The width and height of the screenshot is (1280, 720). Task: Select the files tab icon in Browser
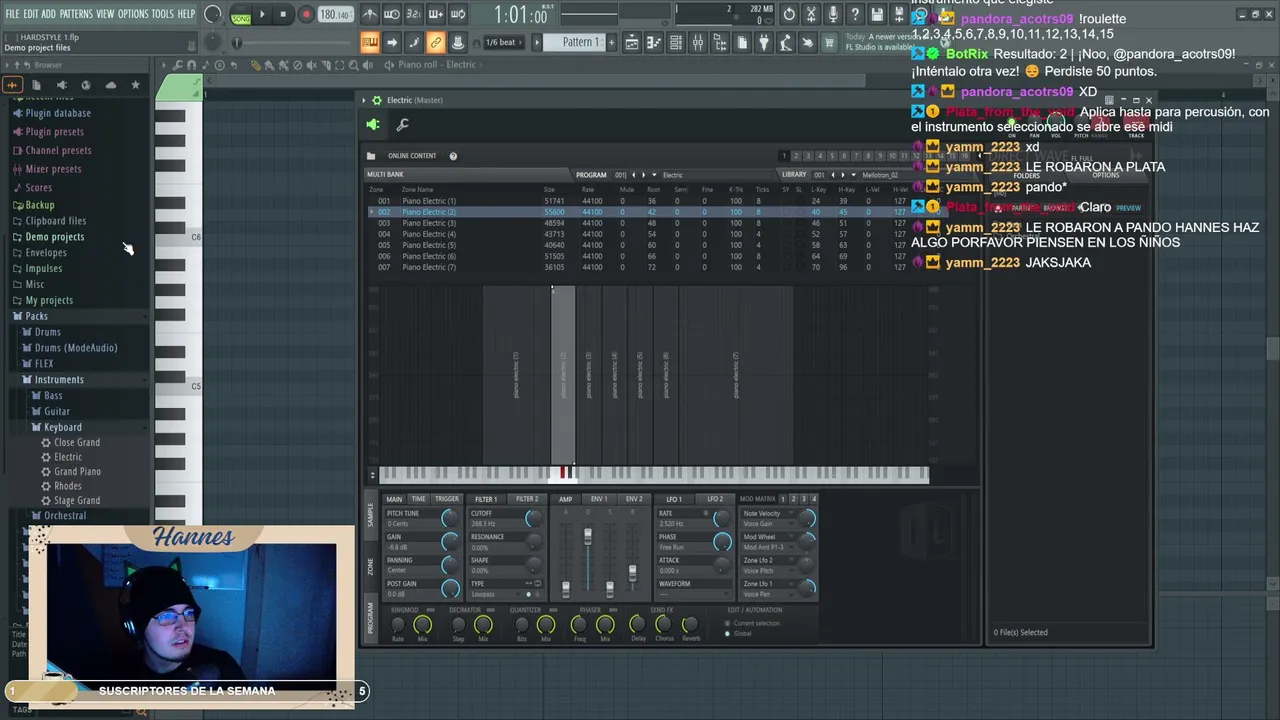point(37,85)
